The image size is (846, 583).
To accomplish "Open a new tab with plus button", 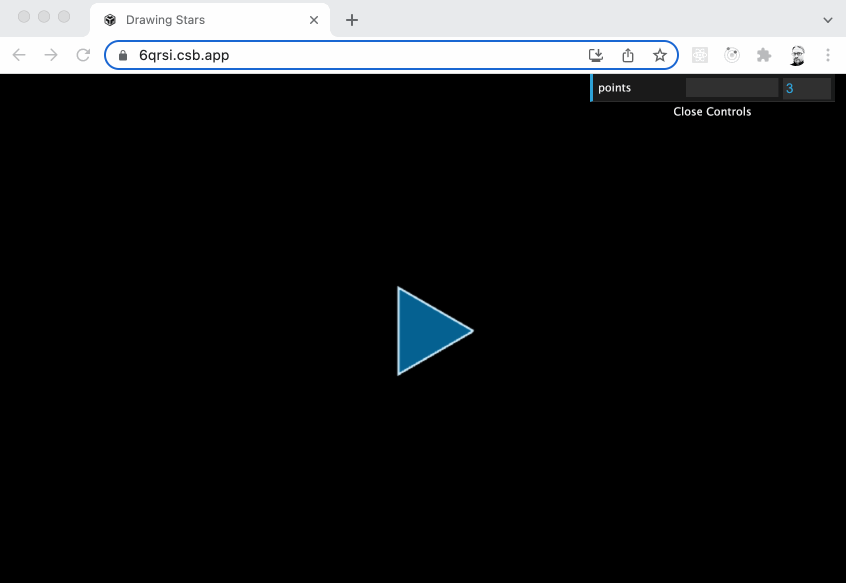I will coord(352,20).
